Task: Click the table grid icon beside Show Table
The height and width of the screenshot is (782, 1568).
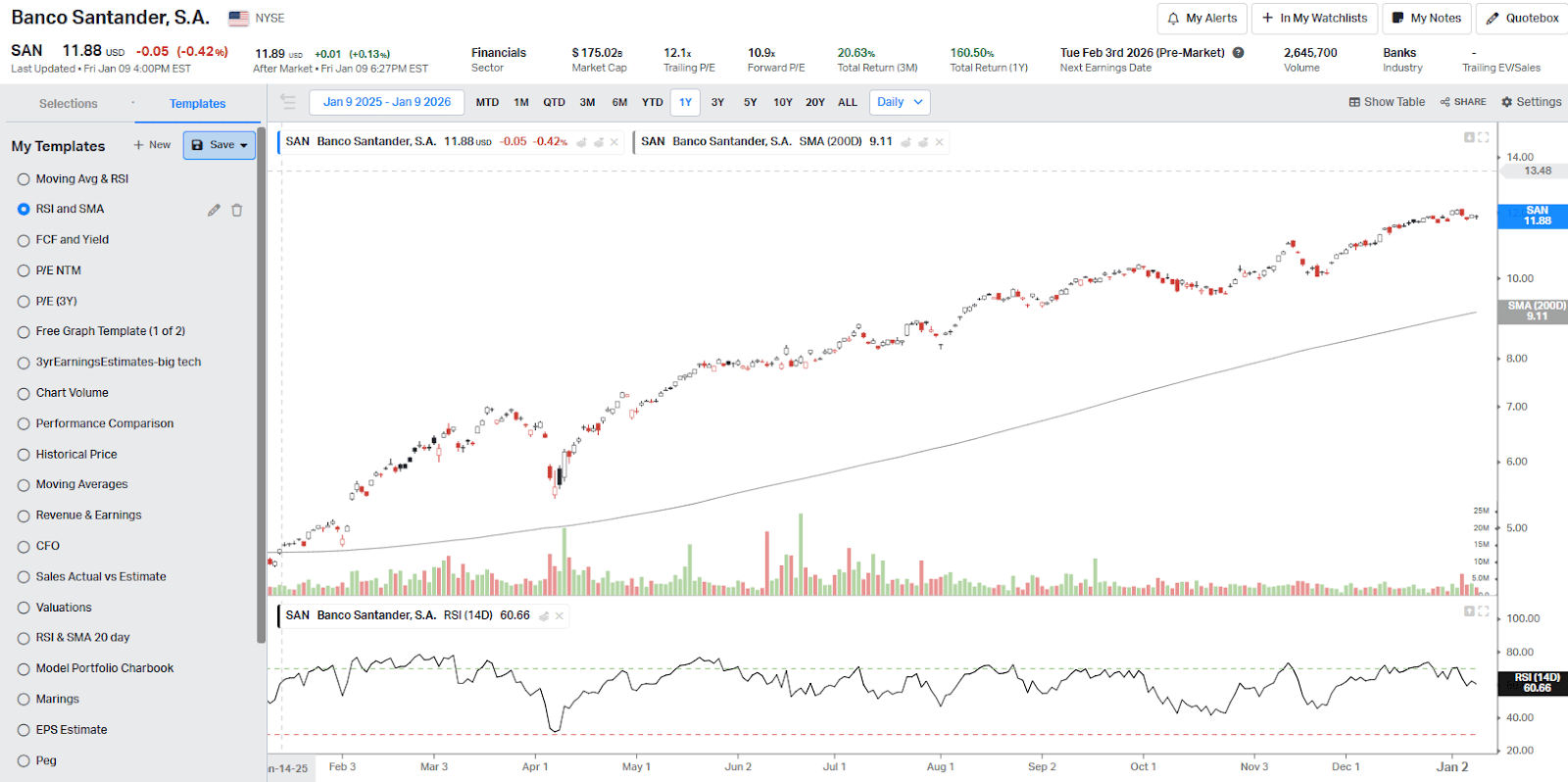Action: [x=1354, y=102]
